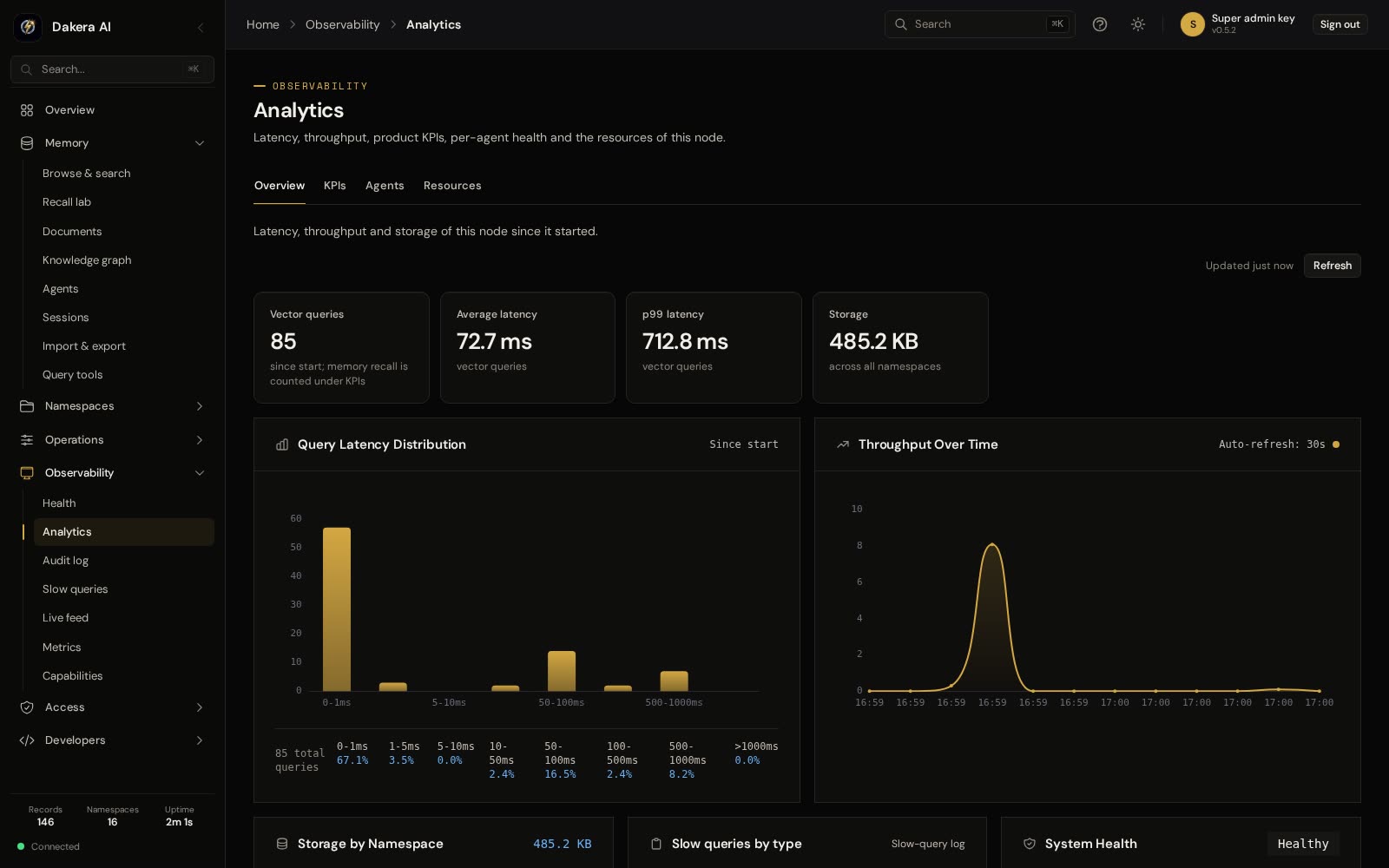The width and height of the screenshot is (1389, 868).
Task: Expand the Developers section chevron
Action: (x=200, y=740)
